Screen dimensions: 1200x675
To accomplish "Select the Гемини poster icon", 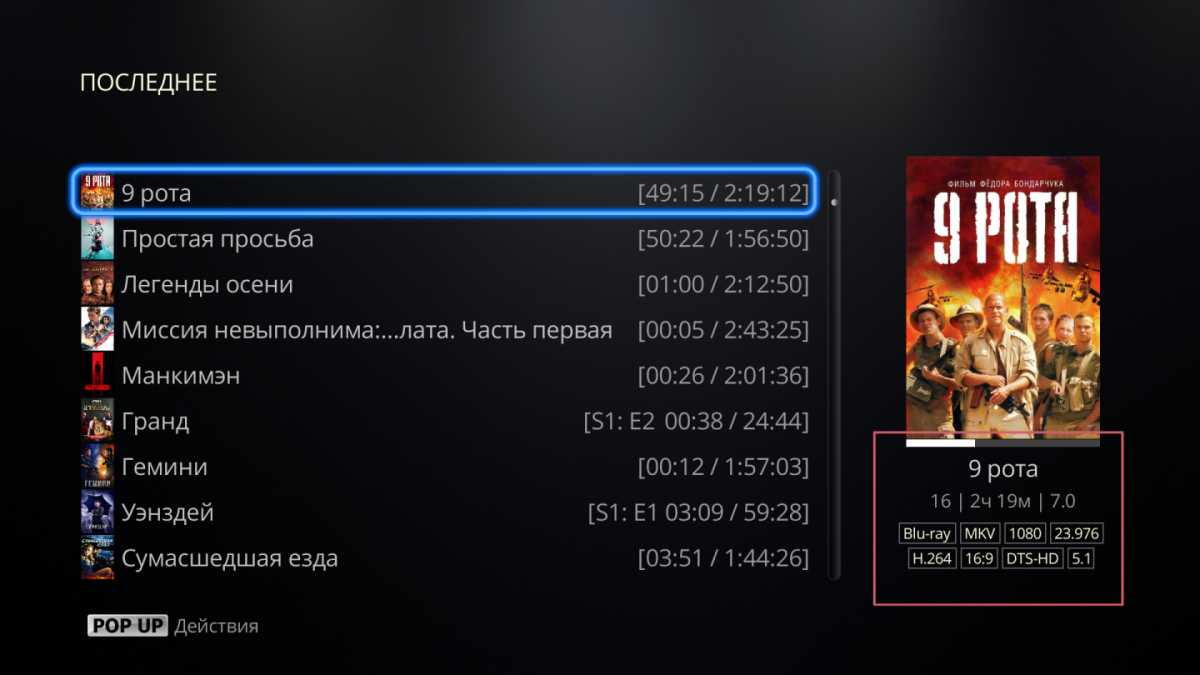I will [x=97, y=467].
